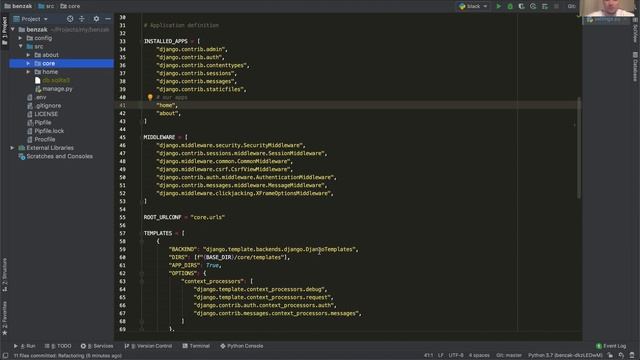Open the Services tool window tab
Image resolution: width=640 pixels, height=360 pixels.
[x=97, y=346]
